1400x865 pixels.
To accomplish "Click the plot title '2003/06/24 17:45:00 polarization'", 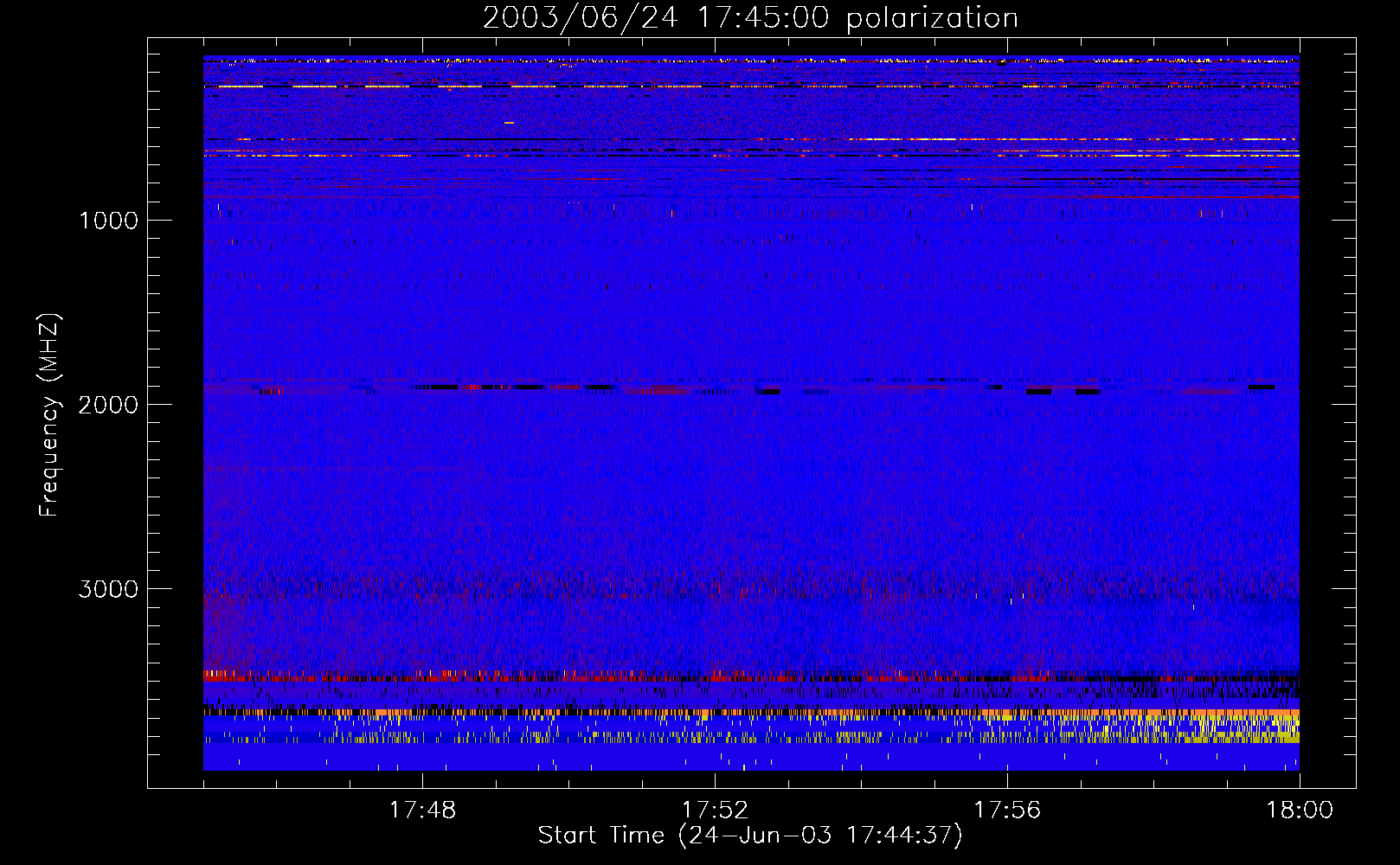I will [x=750, y=18].
